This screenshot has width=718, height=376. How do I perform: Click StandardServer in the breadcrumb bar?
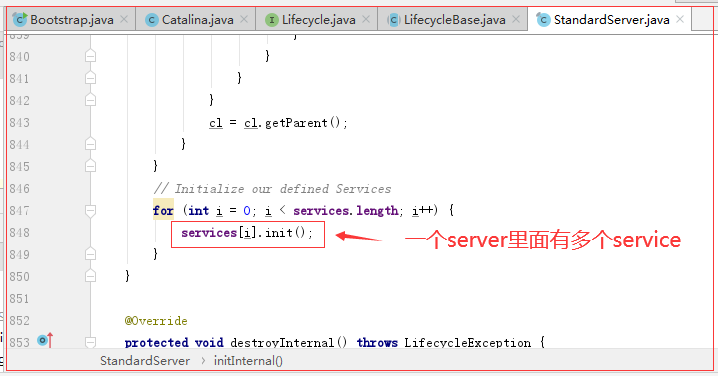point(145,361)
